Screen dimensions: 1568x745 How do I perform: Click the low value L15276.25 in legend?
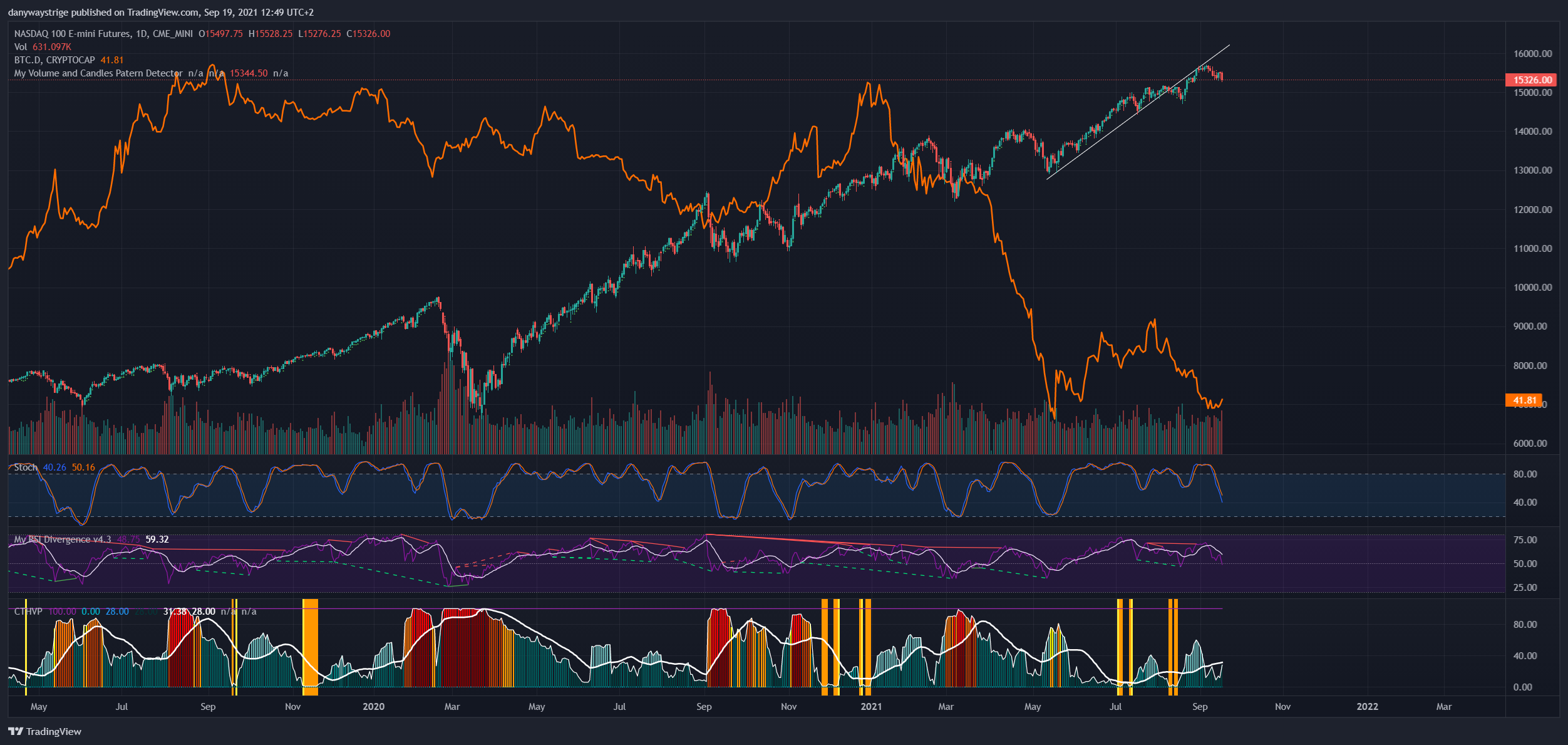pyautogui.click(x=319, y=34)
